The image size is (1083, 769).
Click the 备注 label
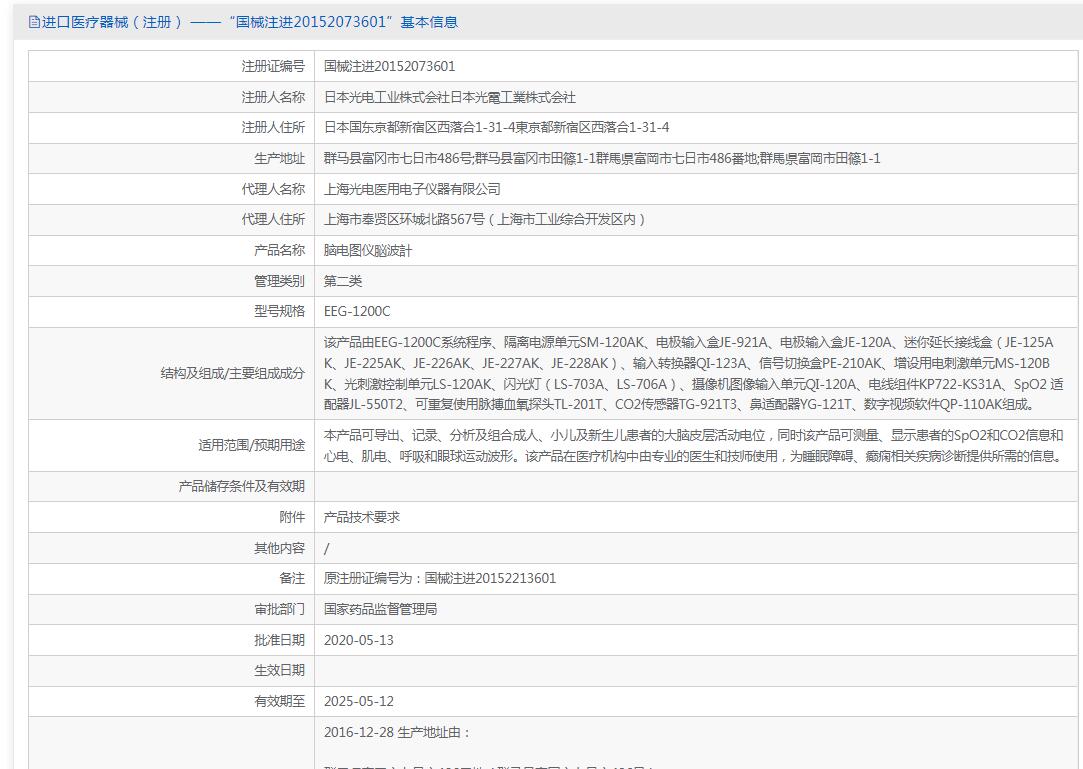[292, 578]
